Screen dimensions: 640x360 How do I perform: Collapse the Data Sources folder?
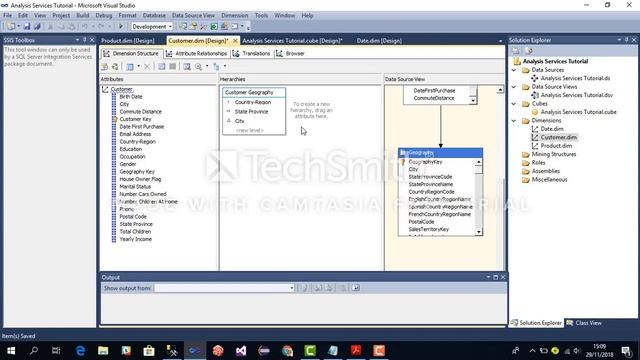tap(514, 70)
